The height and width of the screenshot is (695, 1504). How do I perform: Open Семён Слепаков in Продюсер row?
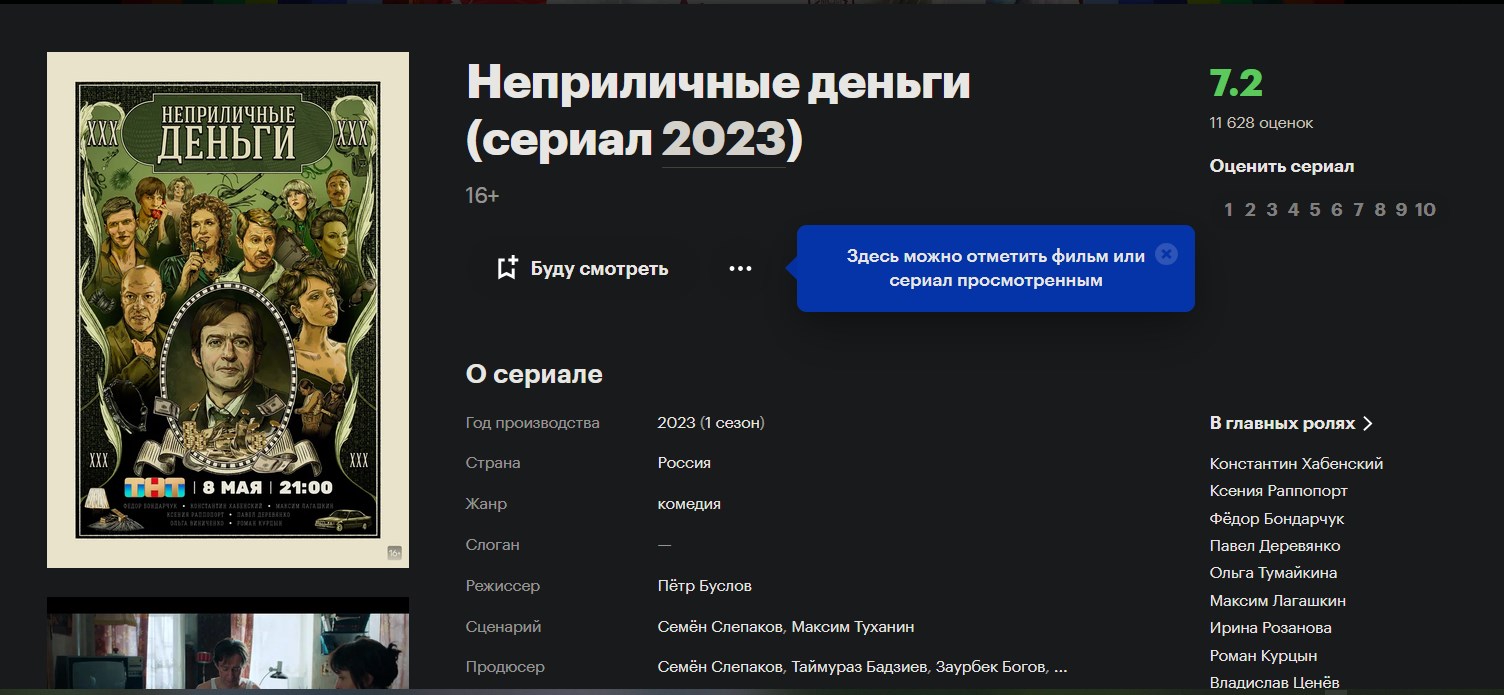[x=720, y=667]
